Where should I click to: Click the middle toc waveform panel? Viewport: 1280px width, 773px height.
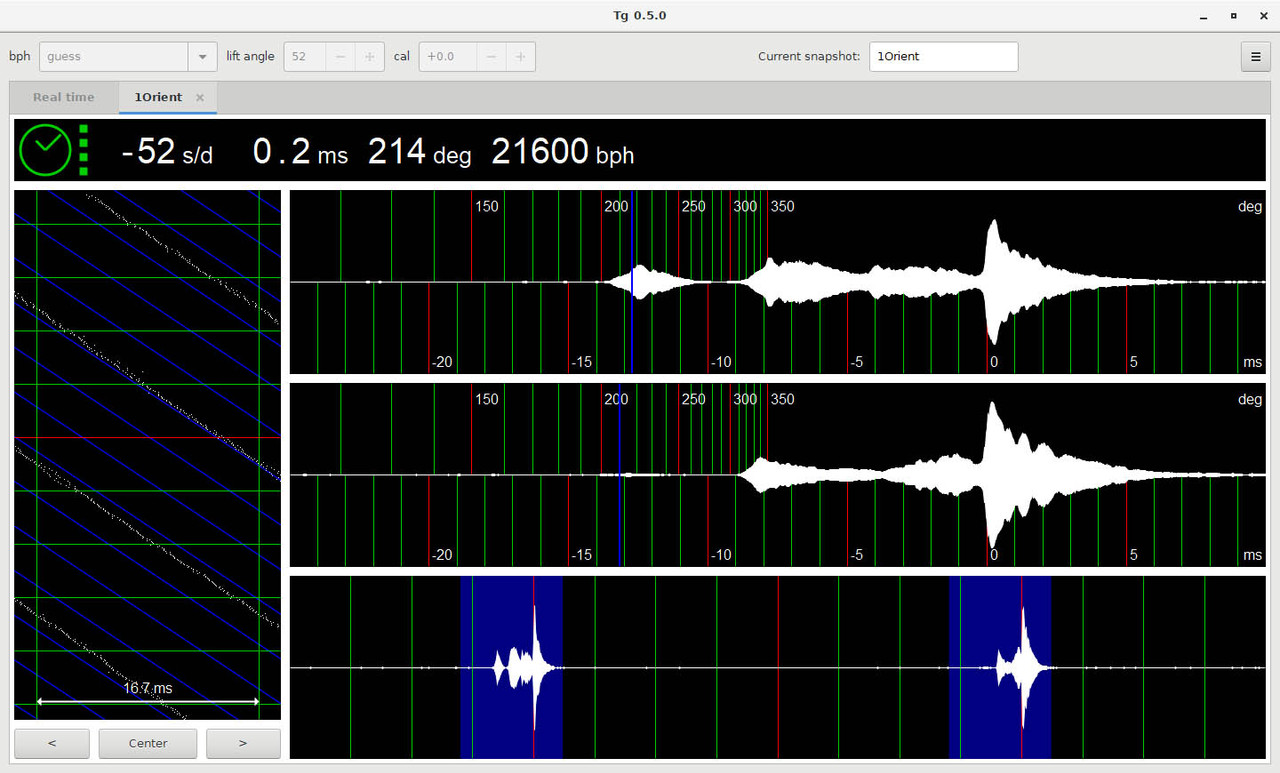(x=777, y=474)
